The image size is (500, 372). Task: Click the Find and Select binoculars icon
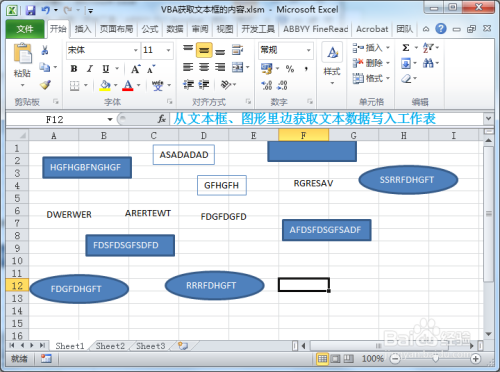(428, 63)
